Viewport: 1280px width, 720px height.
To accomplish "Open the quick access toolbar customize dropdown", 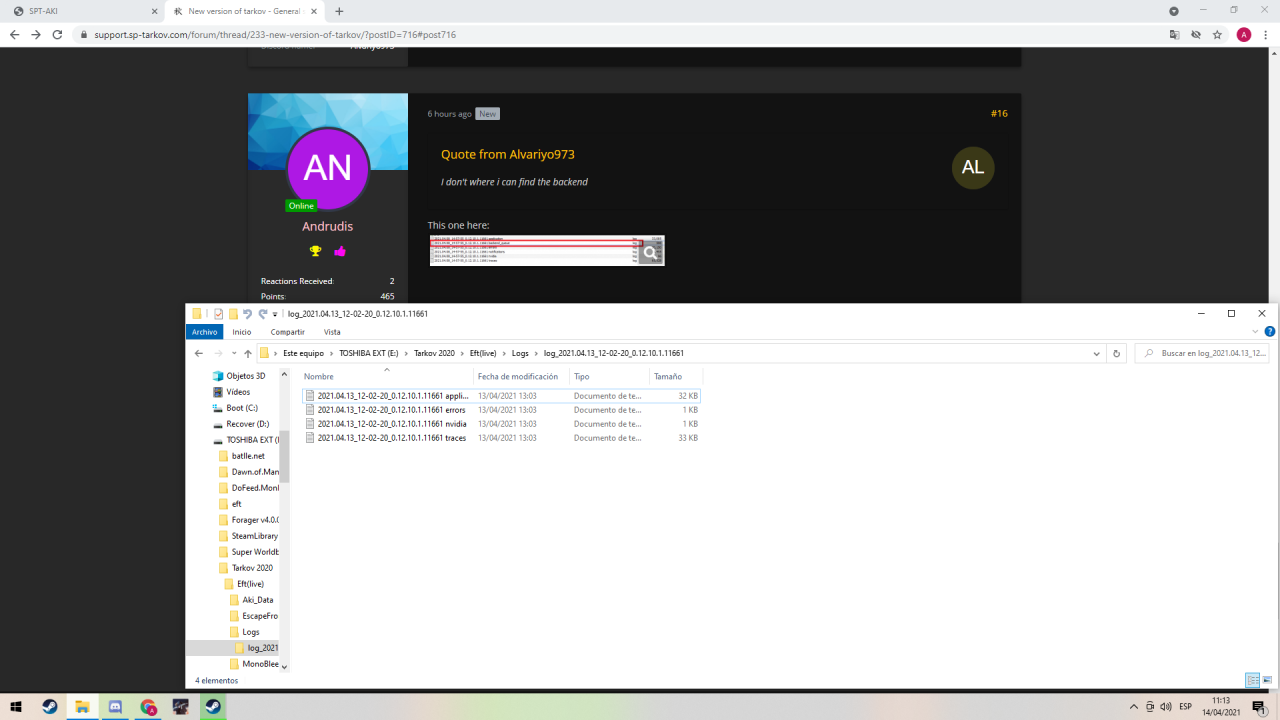I will (x=275, y=314).
